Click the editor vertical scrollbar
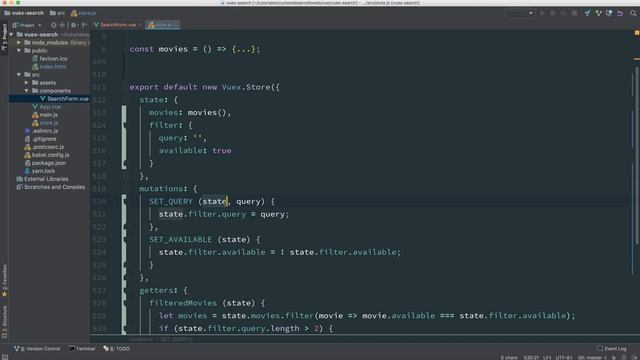The width and height of the screenshot is (640, 360). click(x=636, y=155)
